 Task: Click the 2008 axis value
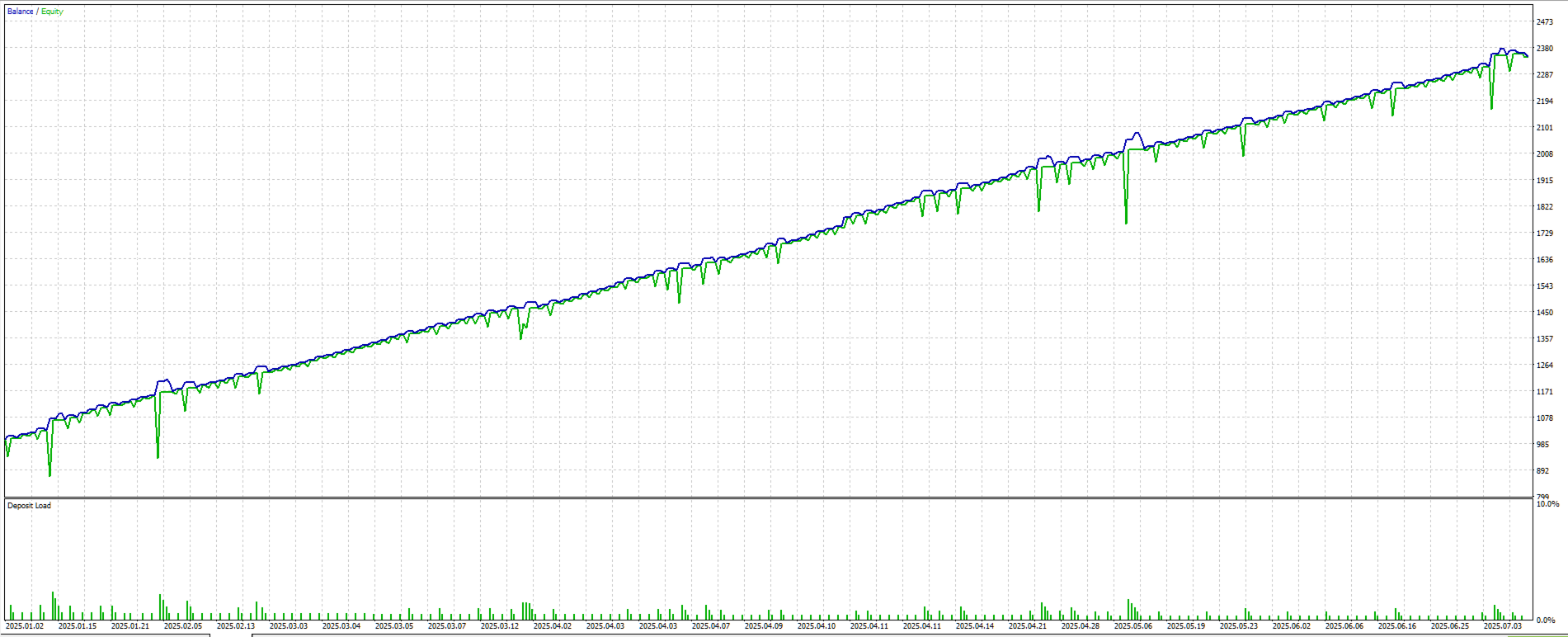(x=1545, y=154)
